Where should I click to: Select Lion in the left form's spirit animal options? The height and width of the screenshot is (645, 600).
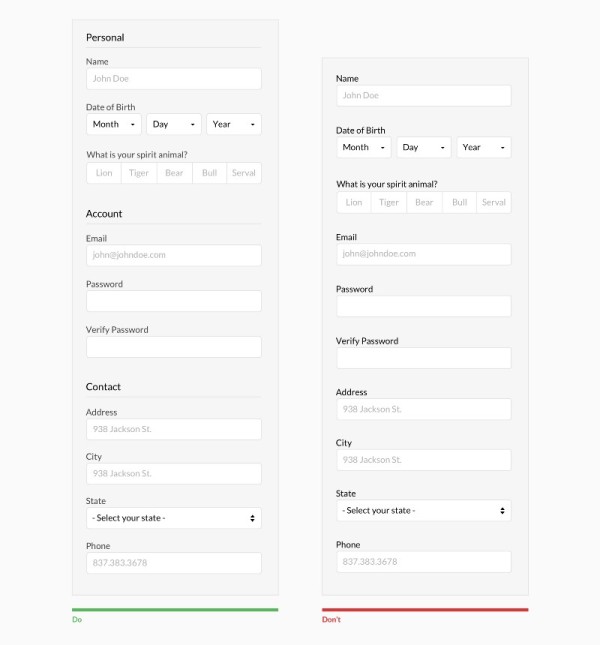tap(104, 173)
